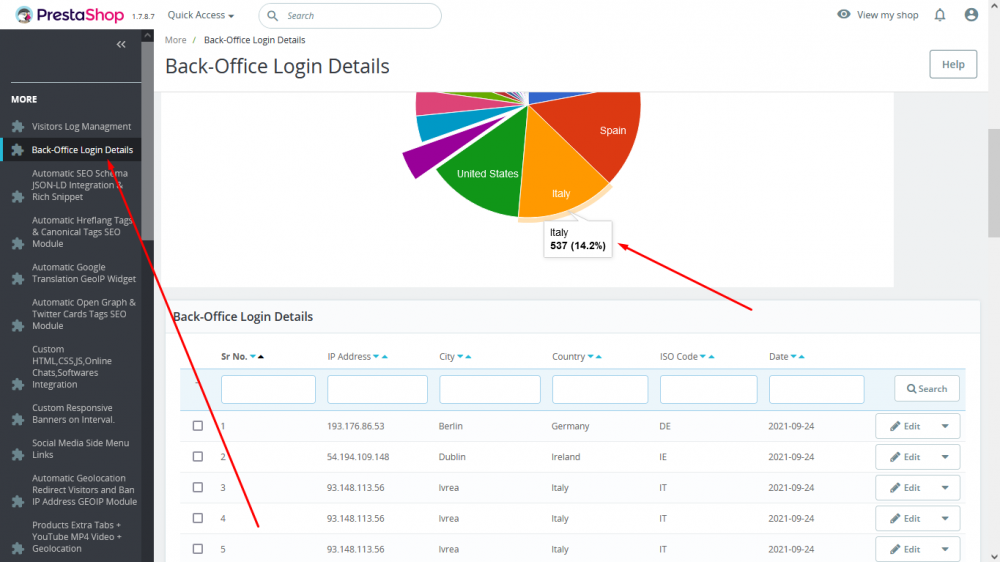1000x562 pixels.
Task: Click More breadcrumb link
Action: point(175,40)
